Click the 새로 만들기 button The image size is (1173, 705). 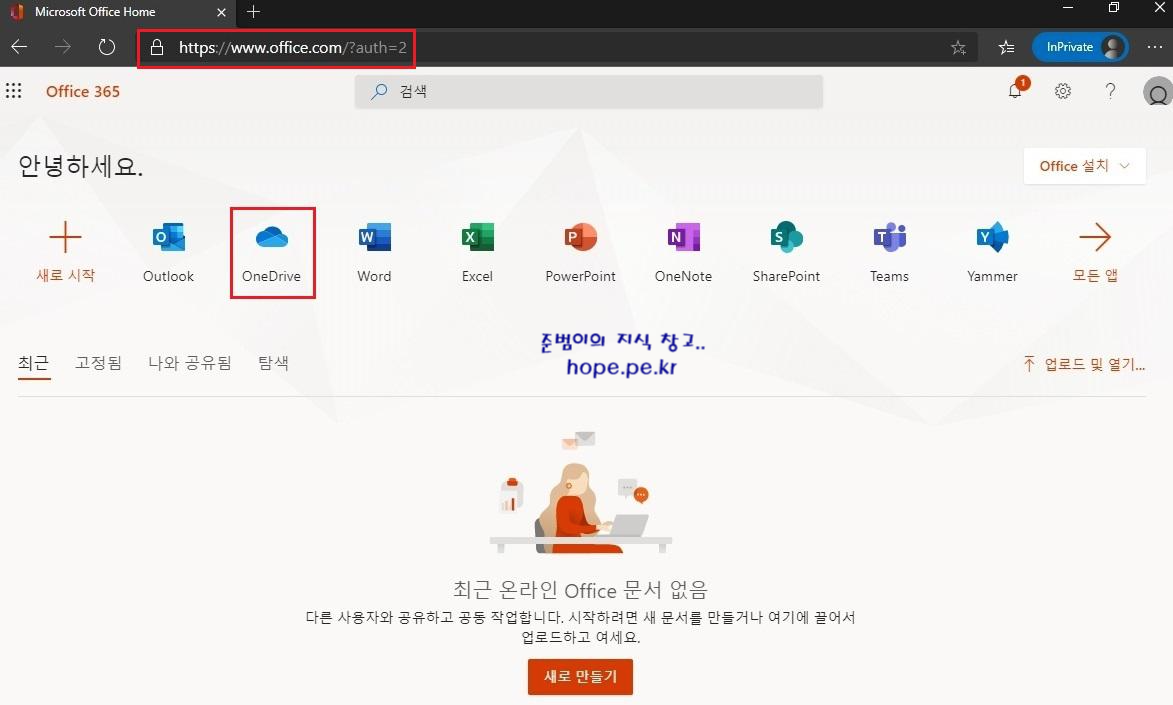[581, 677]
